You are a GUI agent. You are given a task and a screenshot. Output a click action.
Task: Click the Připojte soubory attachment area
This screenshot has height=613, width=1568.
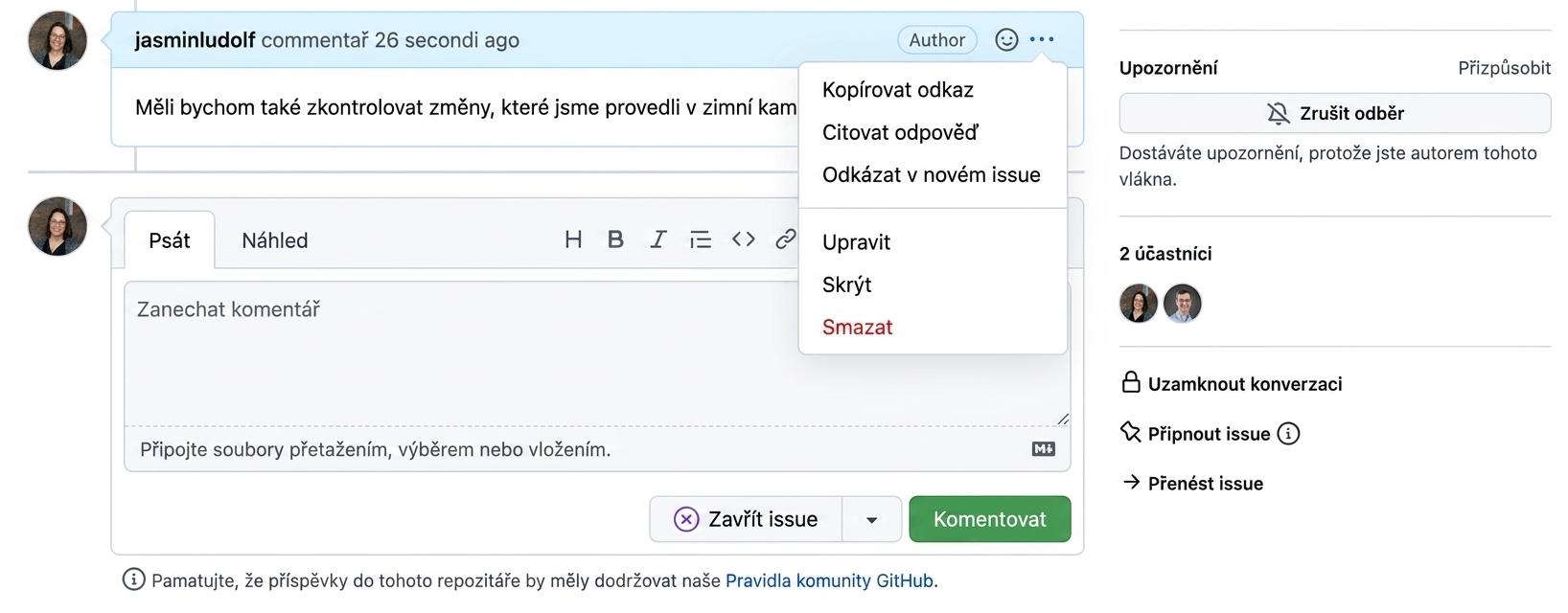click(x=597, y=449)
